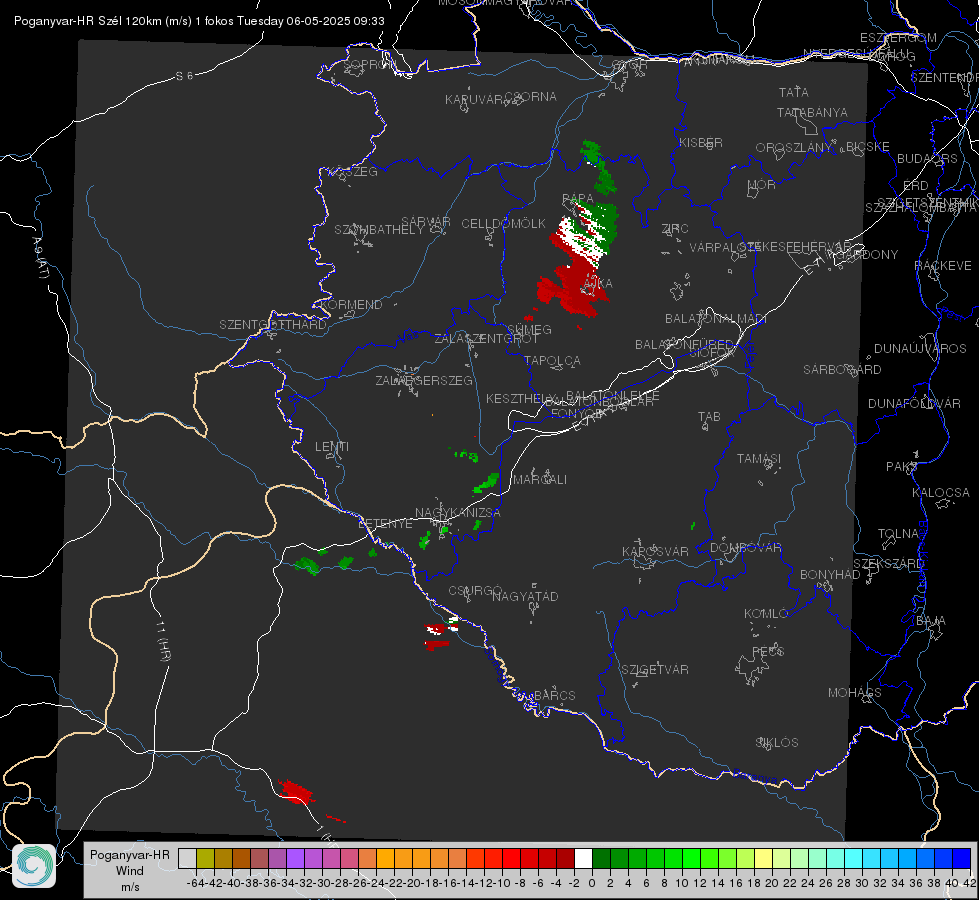Click the A 9 (AT) road label

click(40, 258)
